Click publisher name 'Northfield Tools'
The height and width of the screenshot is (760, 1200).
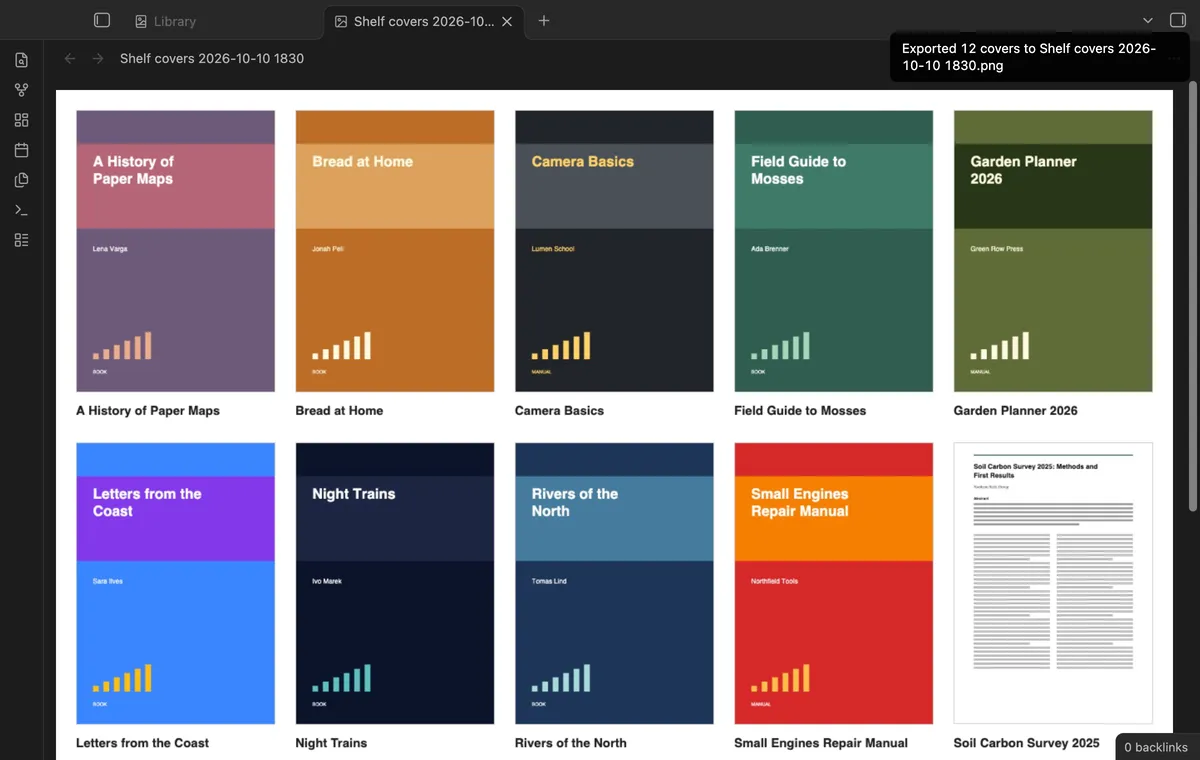click(775, 581)
